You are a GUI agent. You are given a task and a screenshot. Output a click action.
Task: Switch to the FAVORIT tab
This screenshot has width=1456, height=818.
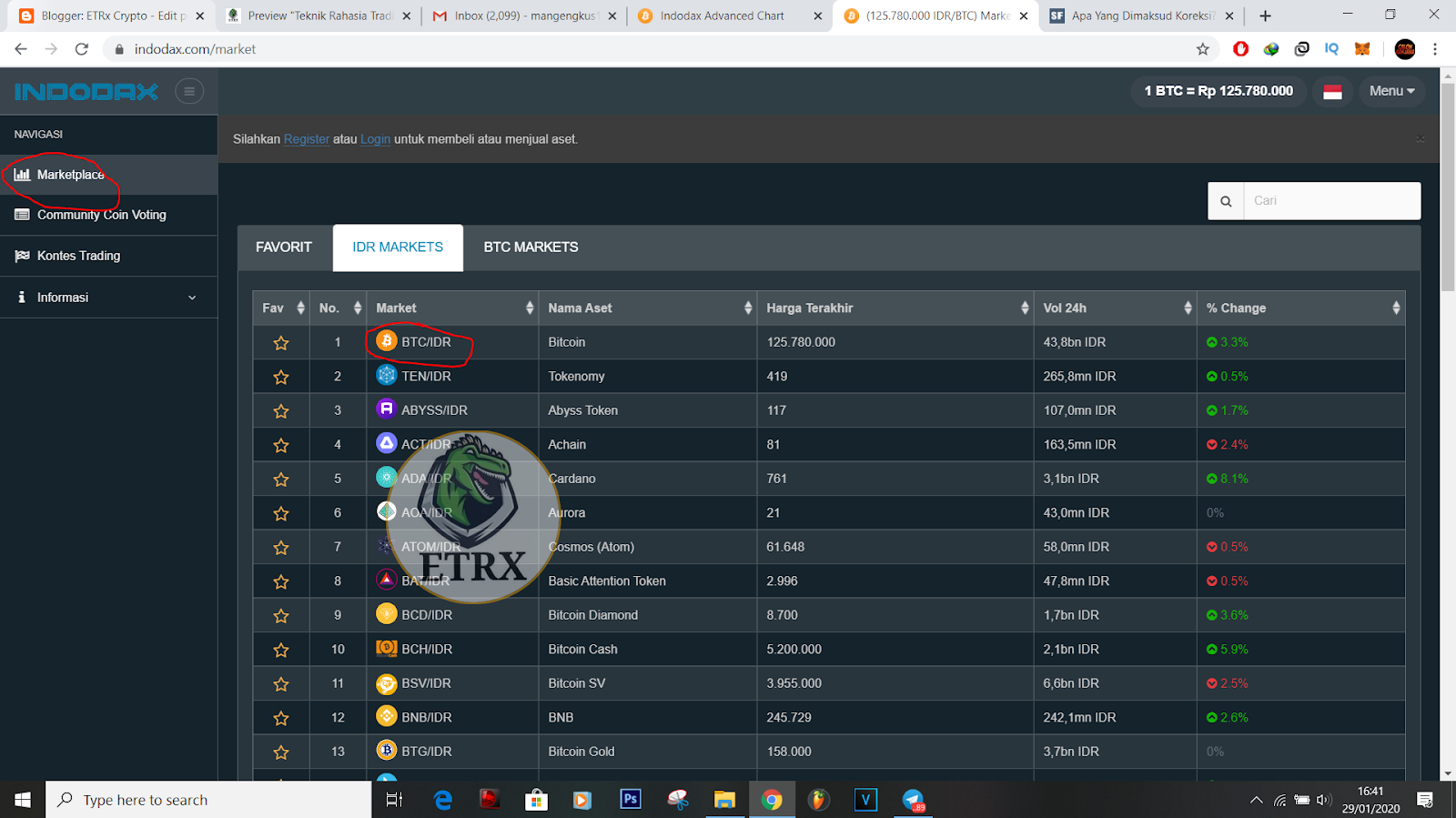pos(284,247)
